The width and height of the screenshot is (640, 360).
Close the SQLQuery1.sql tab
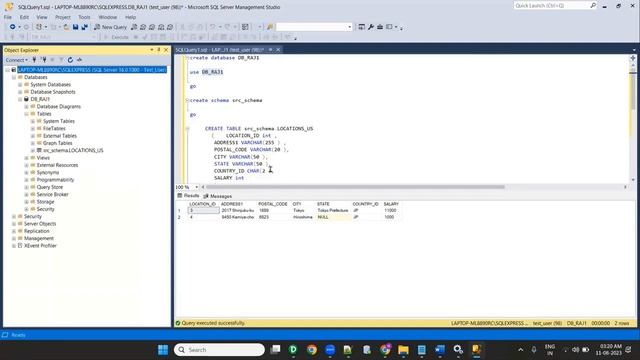coord(278,50)
